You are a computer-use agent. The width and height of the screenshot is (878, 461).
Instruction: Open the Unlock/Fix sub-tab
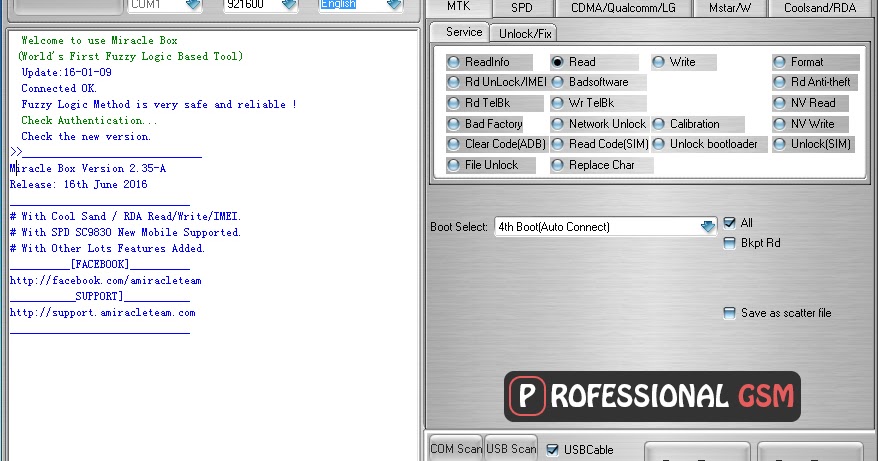(525, 34)
